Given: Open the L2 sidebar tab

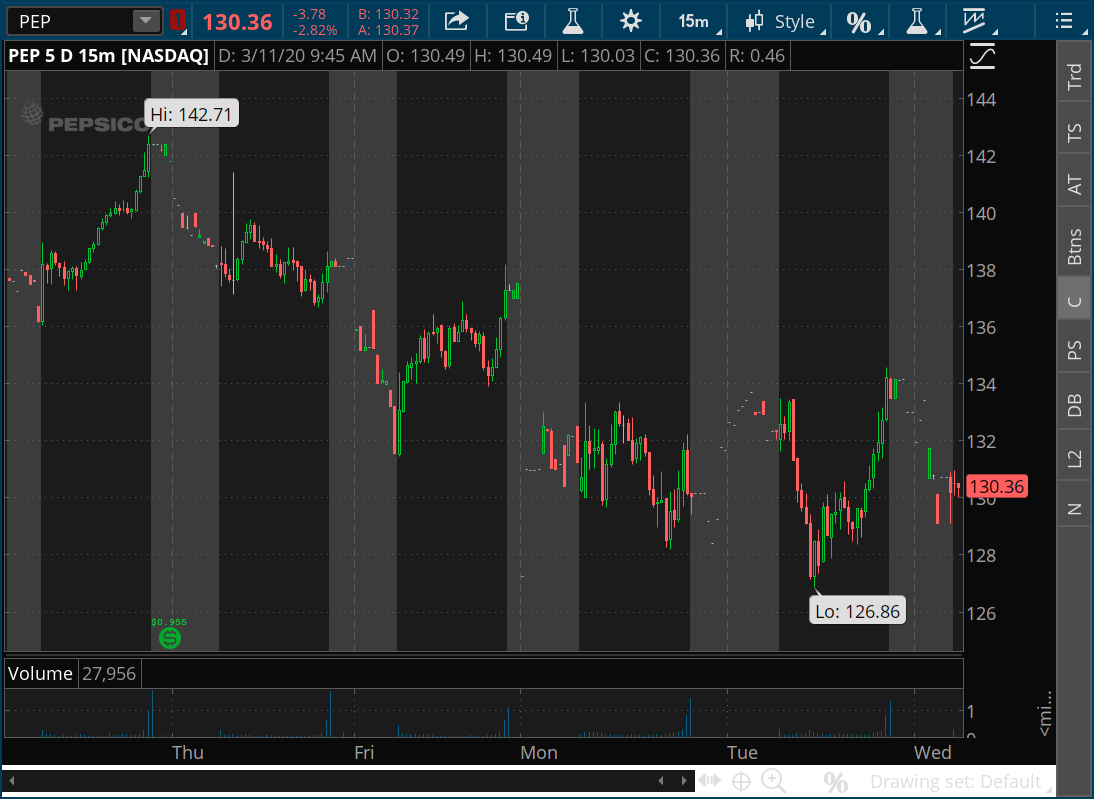Looking at the screenshot, I should coord(1074,458).
